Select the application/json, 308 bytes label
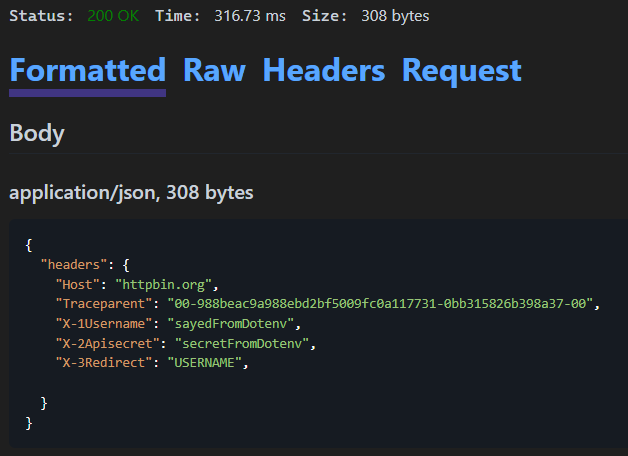Screen dimensions: 628x456 coord(131,193)
